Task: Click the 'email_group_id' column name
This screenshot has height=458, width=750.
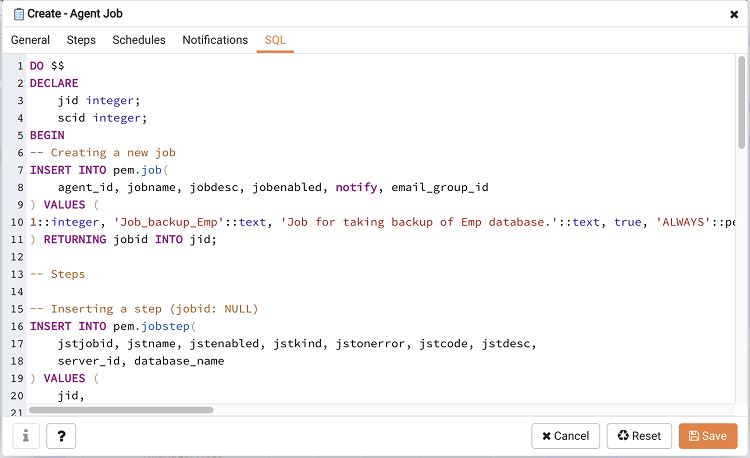Action: pyautogui.click(x=440, y=187)
